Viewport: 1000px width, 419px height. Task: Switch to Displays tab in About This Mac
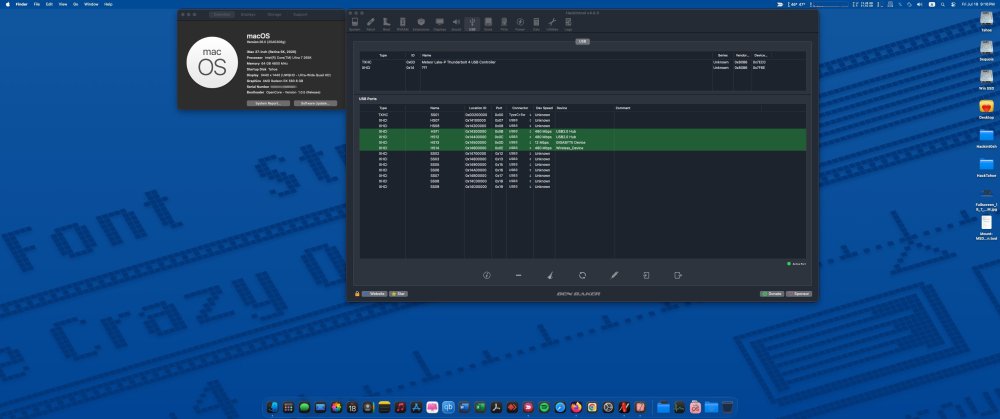point(248,14)
